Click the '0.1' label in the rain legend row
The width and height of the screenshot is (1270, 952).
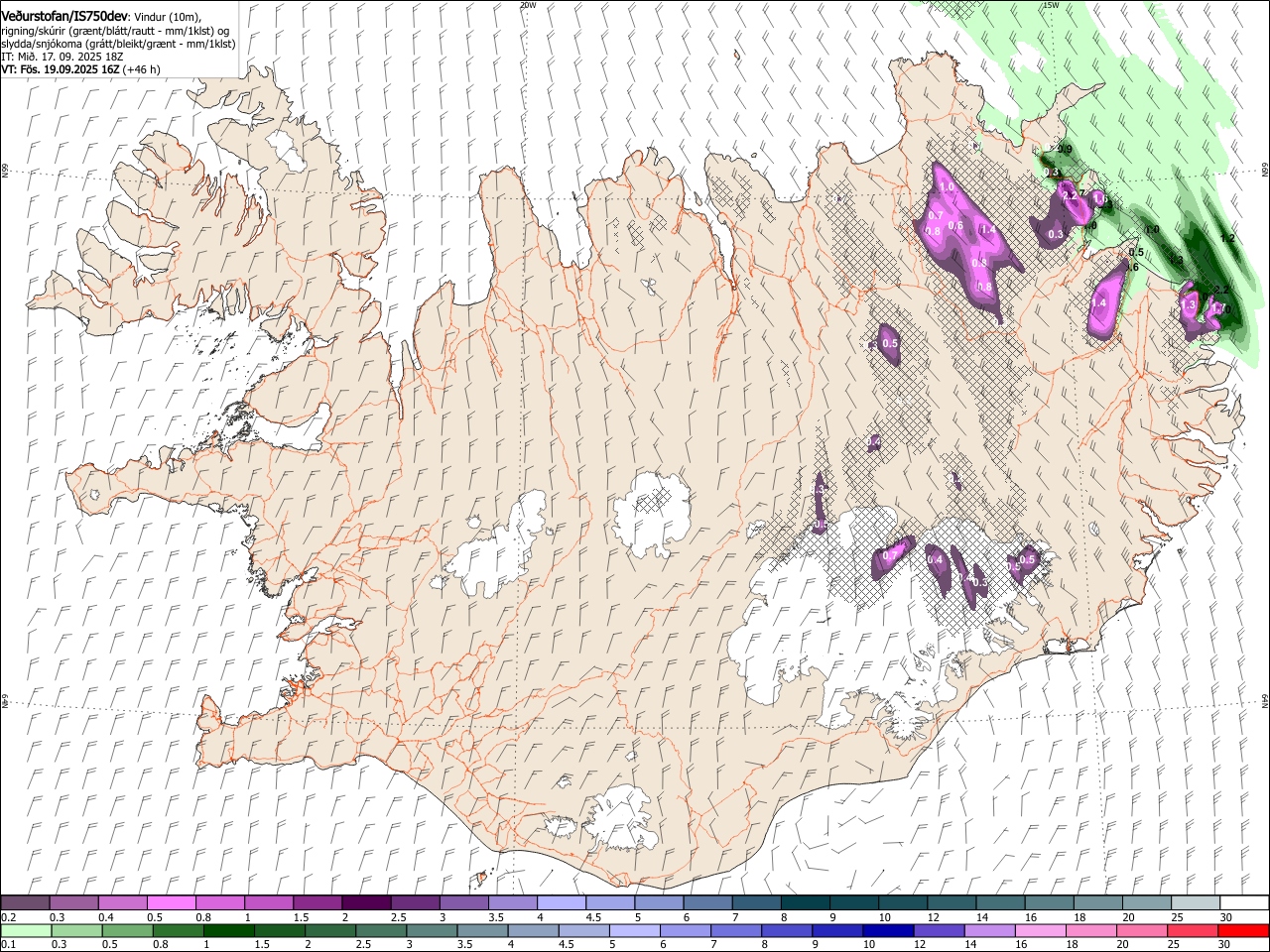point(7,945)
